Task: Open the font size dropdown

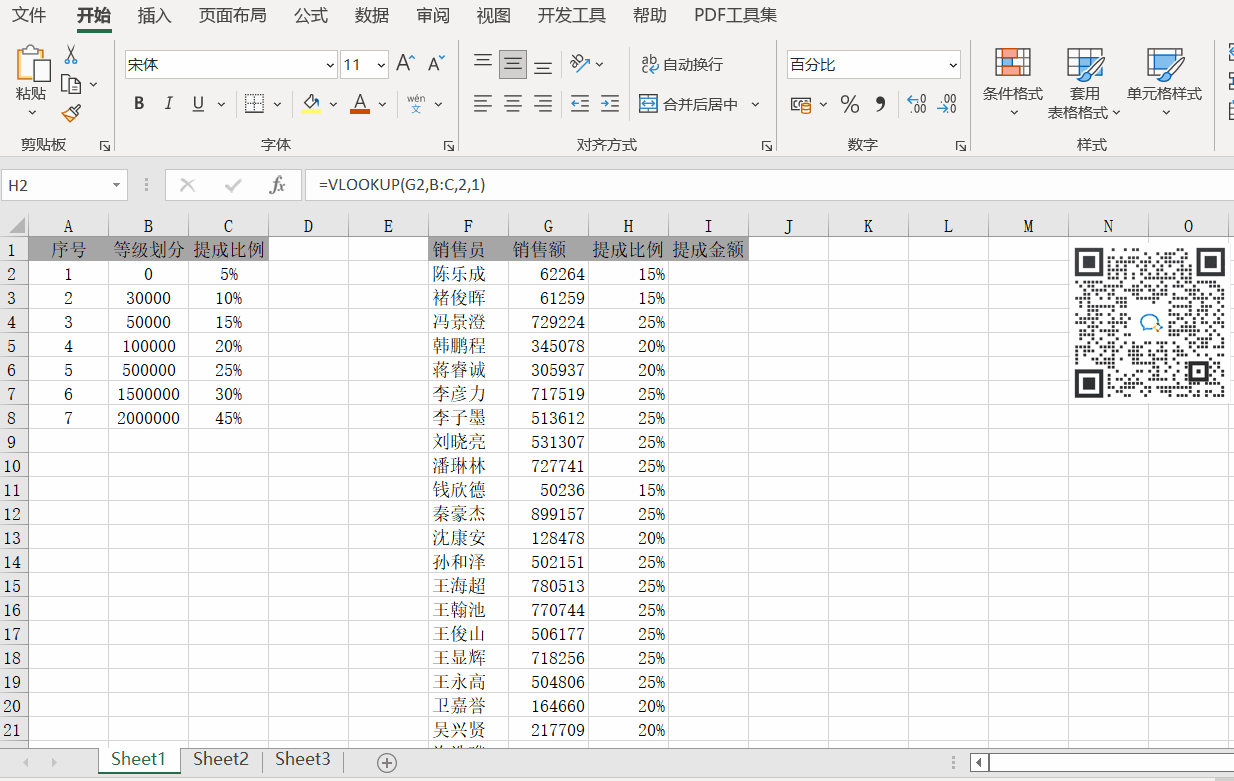Action: coord(381,65)
